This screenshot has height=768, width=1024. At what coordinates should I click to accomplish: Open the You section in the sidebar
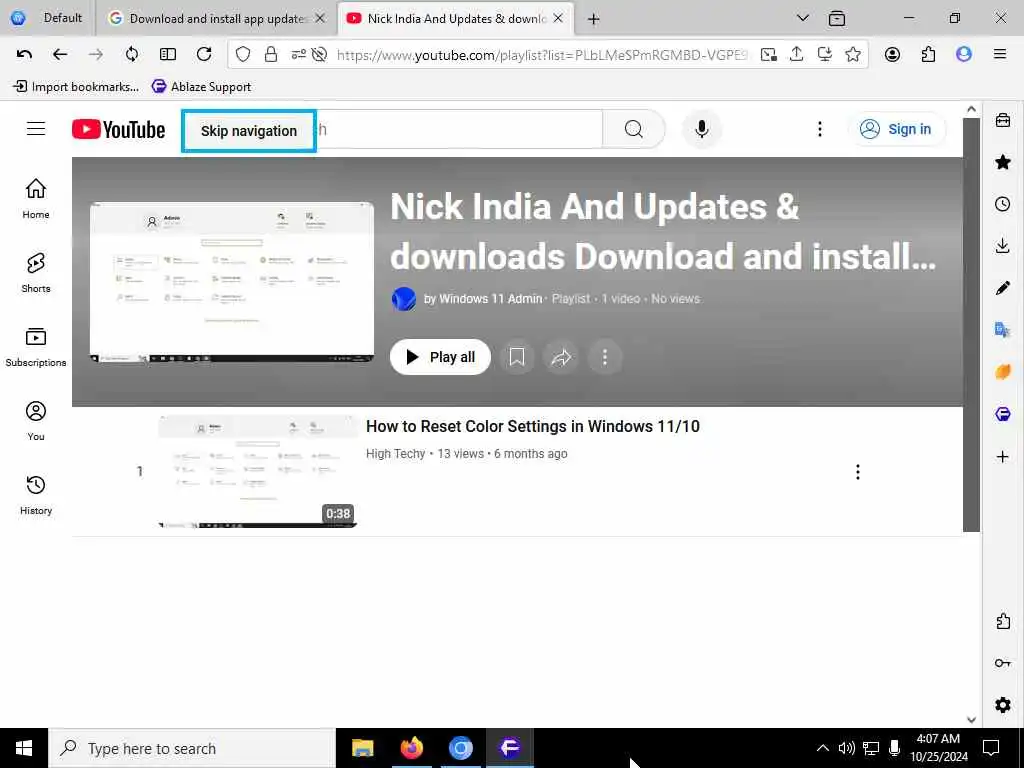(x=36, y=421)
